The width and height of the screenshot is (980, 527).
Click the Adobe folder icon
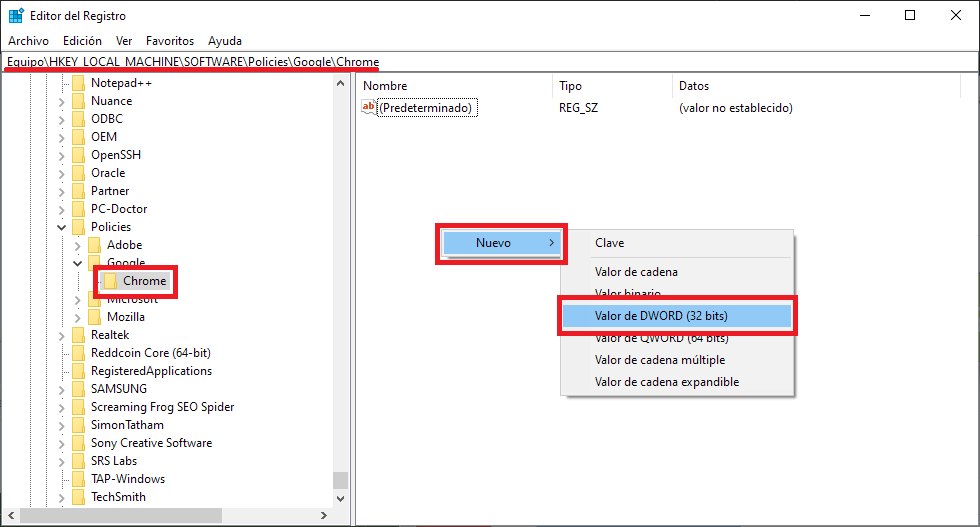[94, 245]
